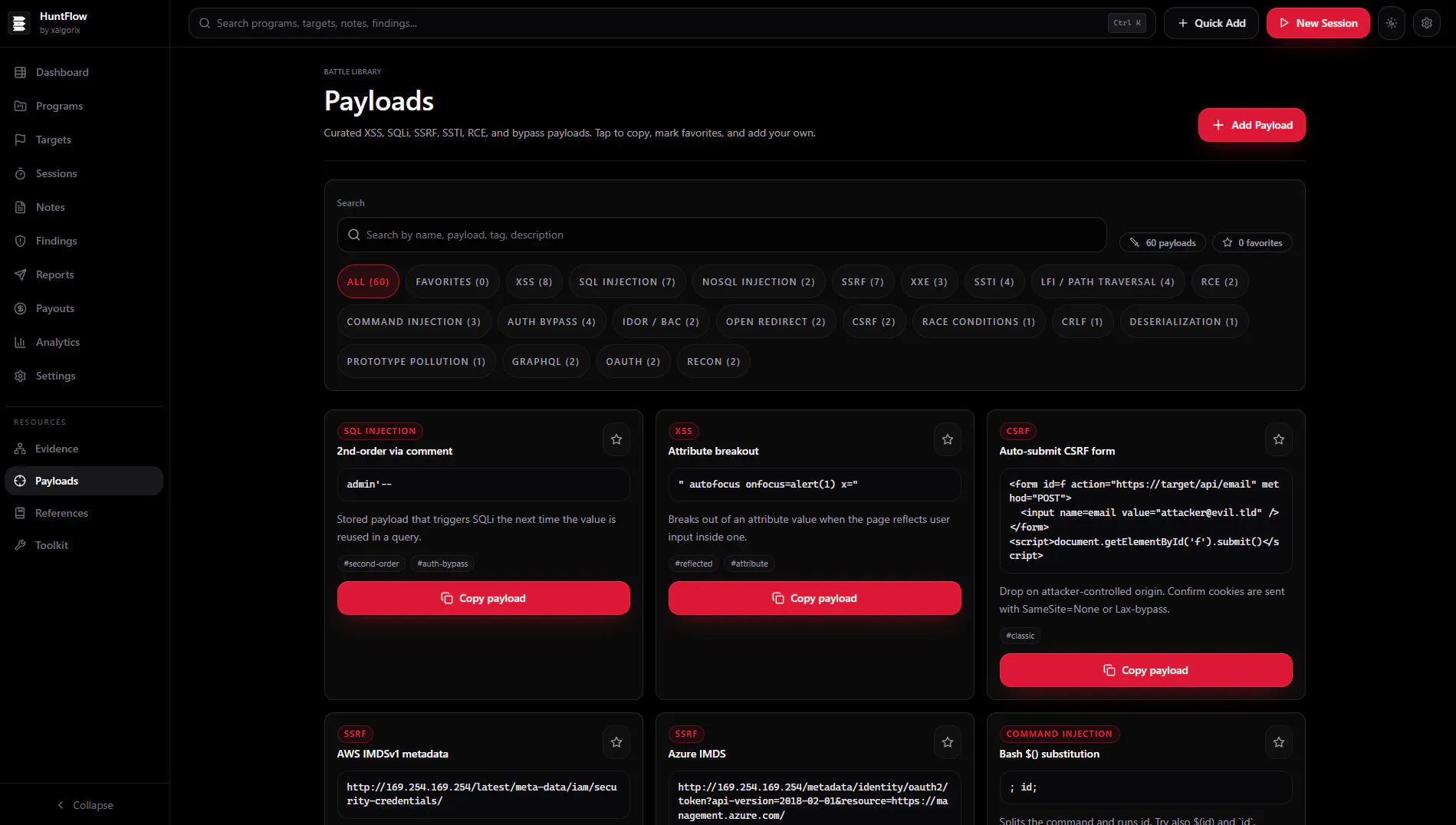Copy the Attribute breakout payload

814,598
